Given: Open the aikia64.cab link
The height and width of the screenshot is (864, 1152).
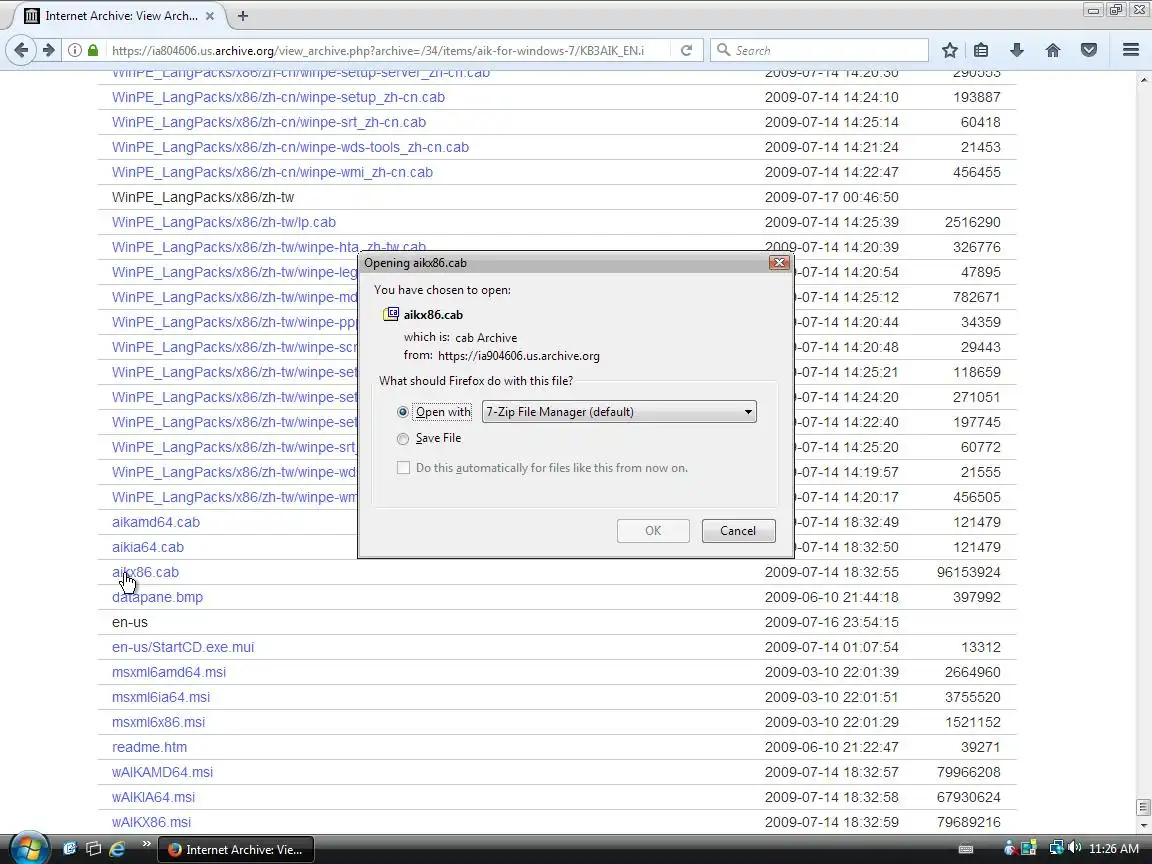Looking at the screenshot, I should 148,547.
